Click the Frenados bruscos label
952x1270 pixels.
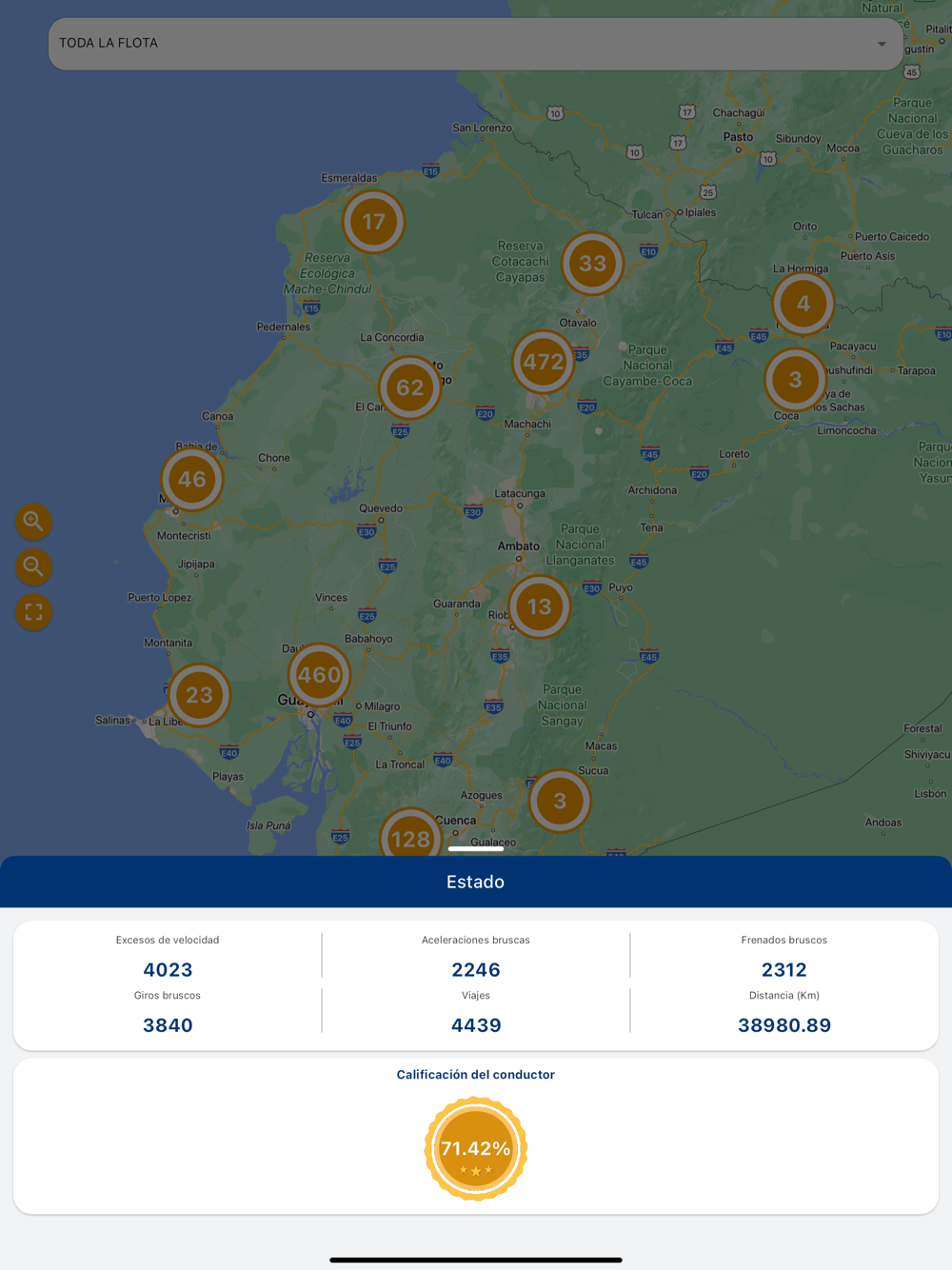click(784, 940)
